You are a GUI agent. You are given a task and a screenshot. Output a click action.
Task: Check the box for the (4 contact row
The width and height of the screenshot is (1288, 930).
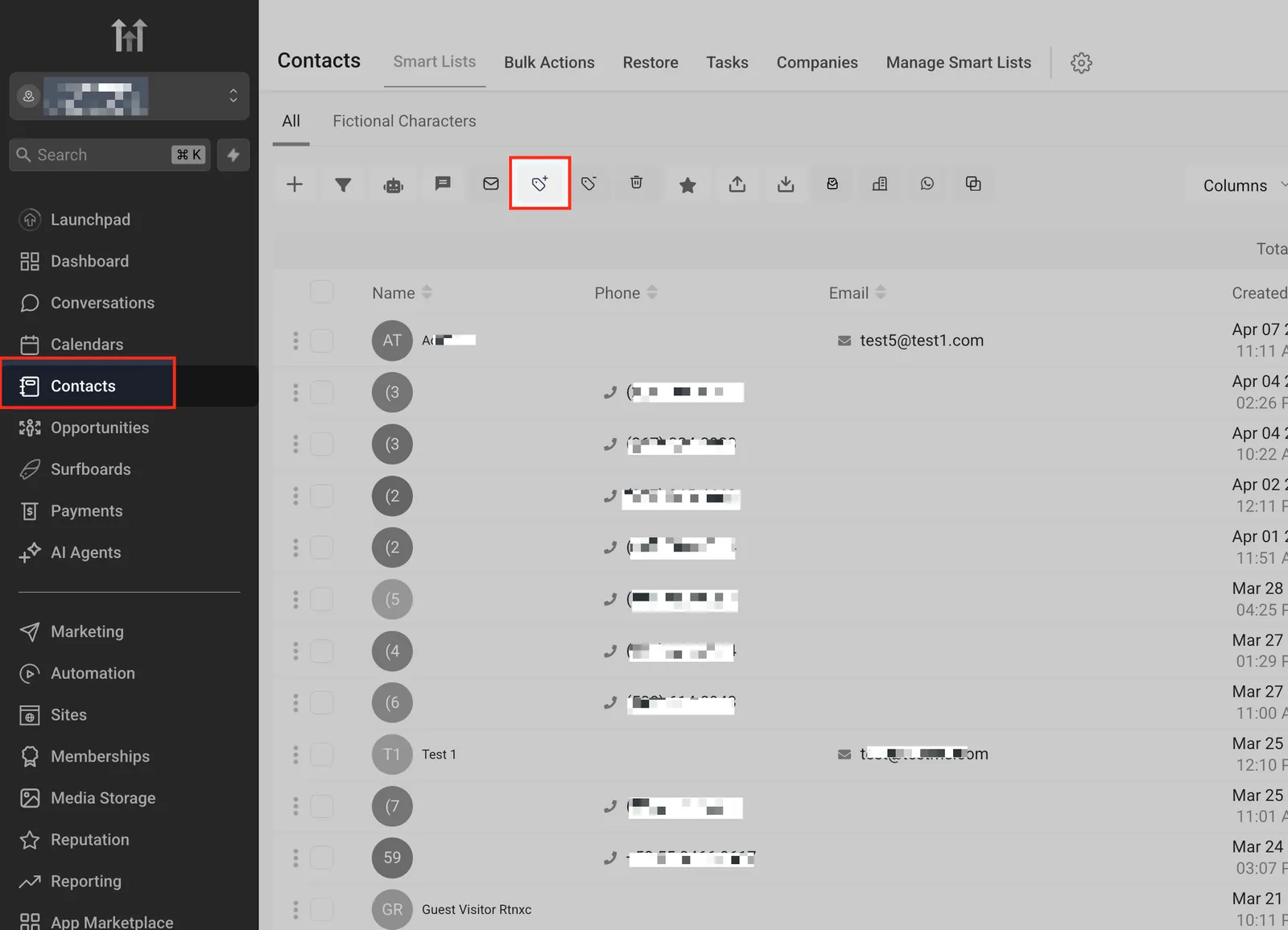pos(322,651)
